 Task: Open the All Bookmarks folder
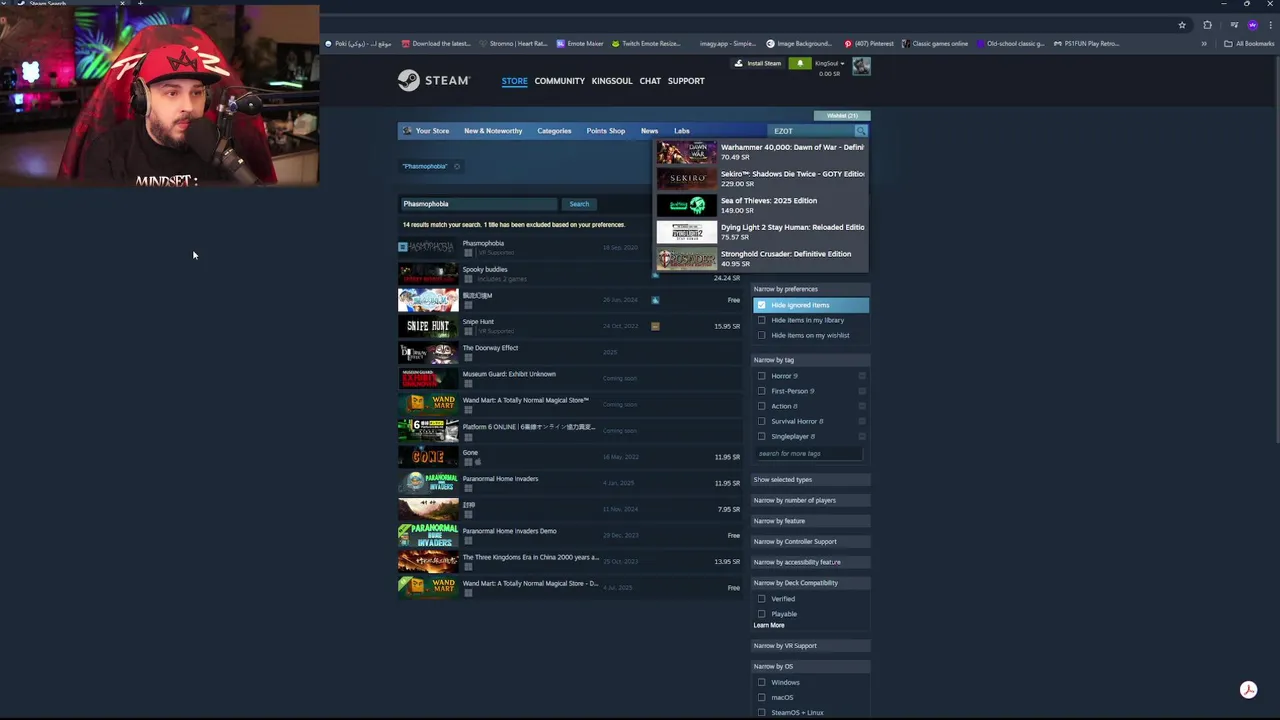[1249, 44]
